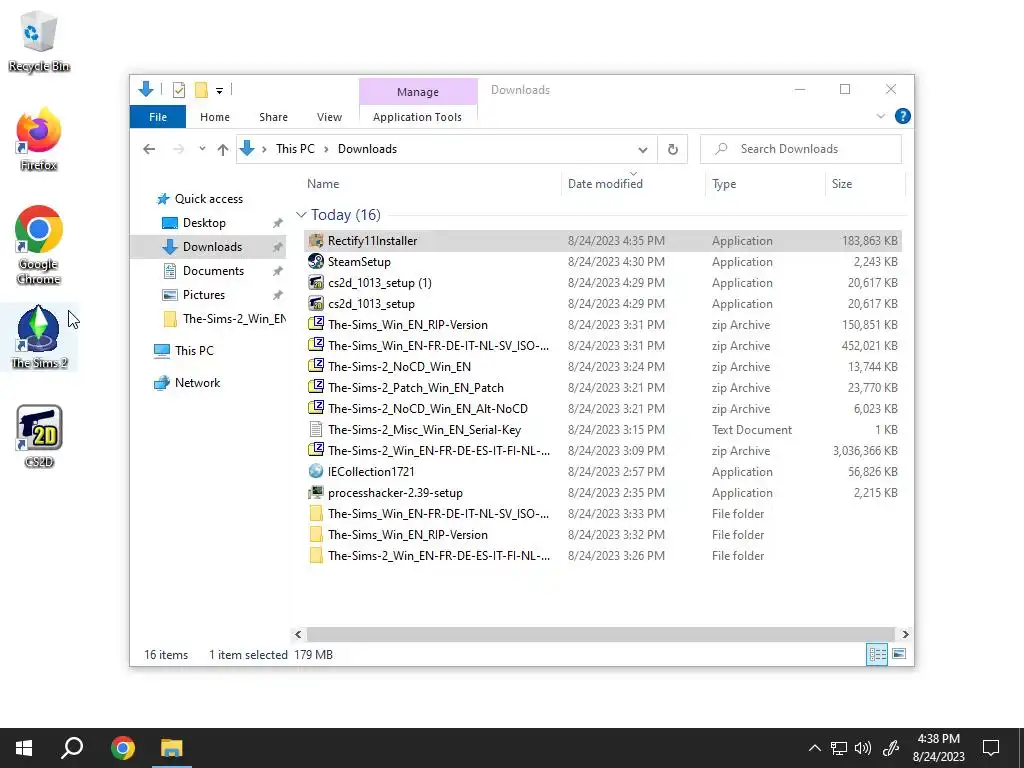Open Pictures in navigation pane

[x=204, y=295]
